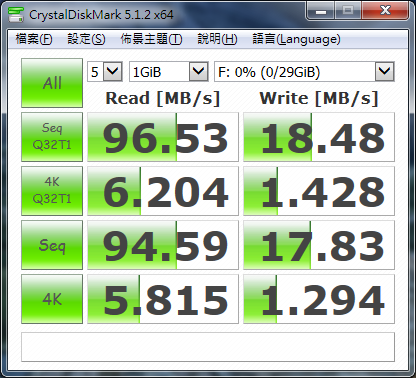Click the 4K Q32T1 write result 1.428
The height and width of the screenshot is (378, 416).
(319, 191)
